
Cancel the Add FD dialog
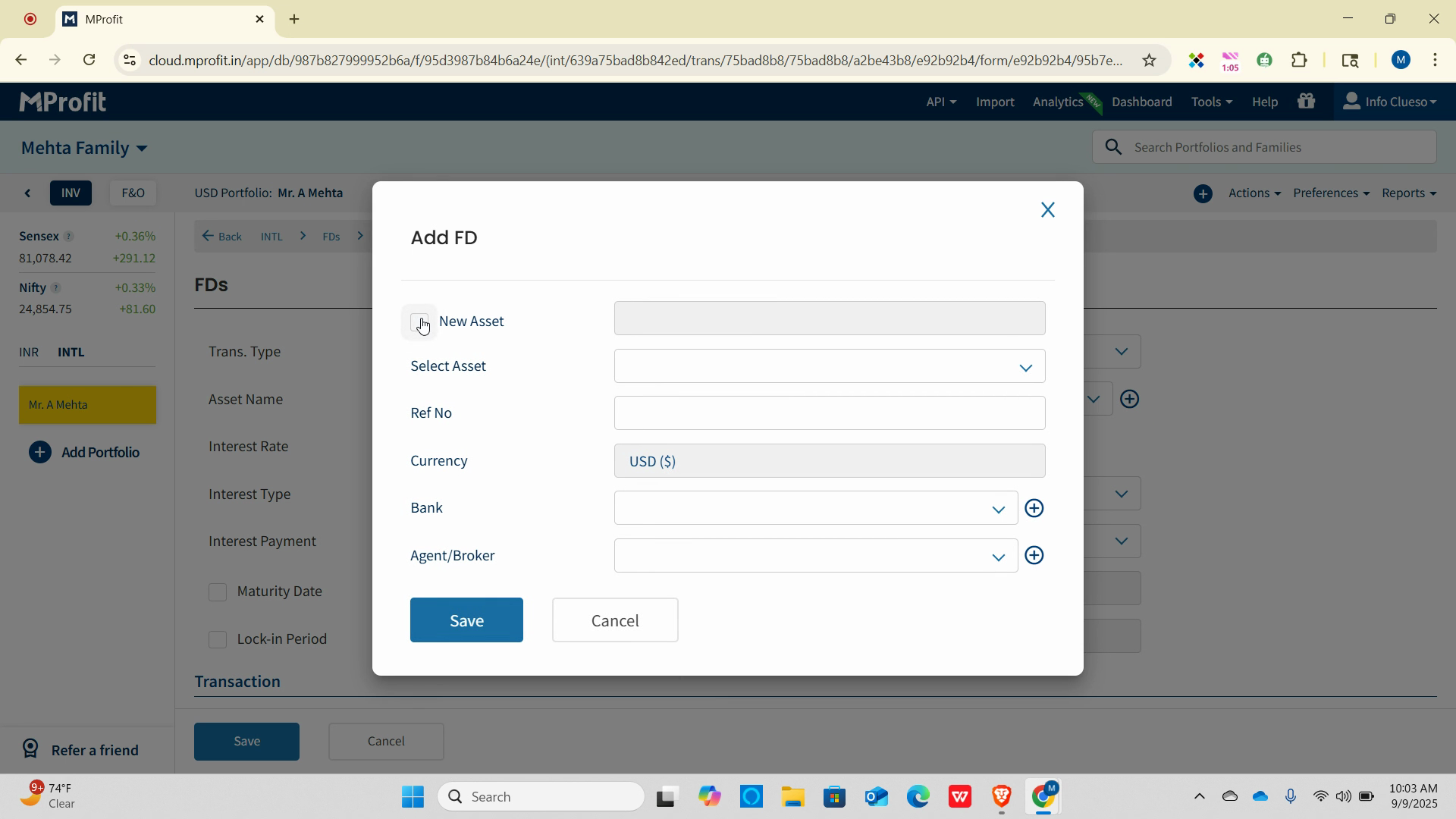click(615, 620)
